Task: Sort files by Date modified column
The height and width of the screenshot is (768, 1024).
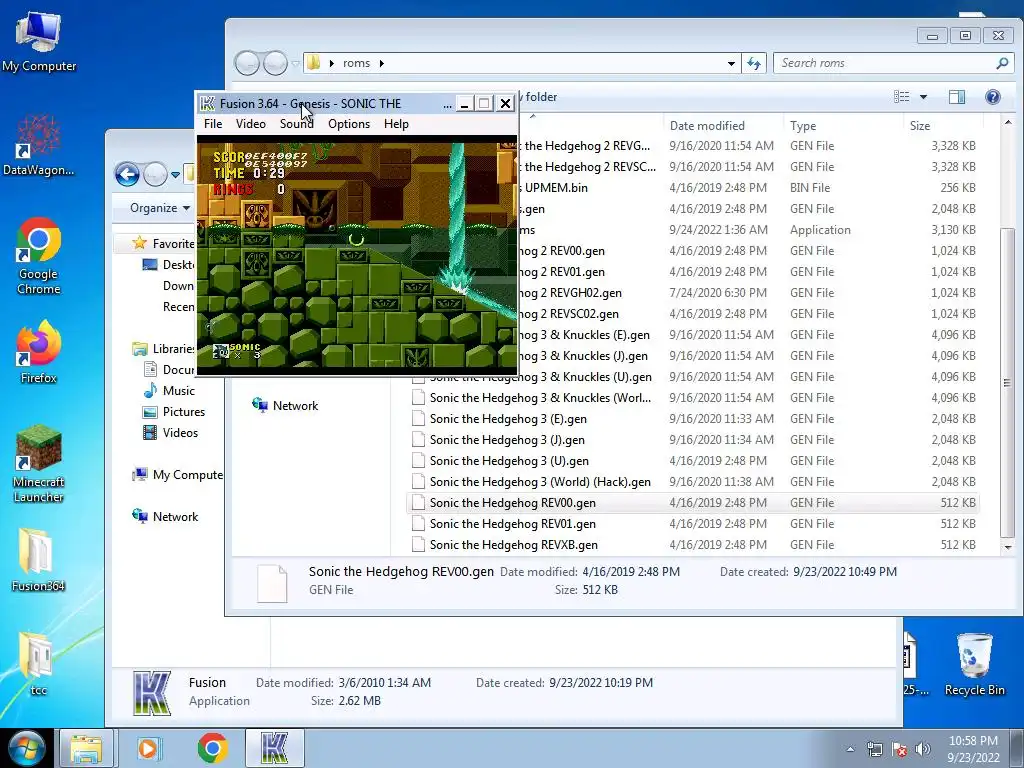Action: (x=707, y=125)
